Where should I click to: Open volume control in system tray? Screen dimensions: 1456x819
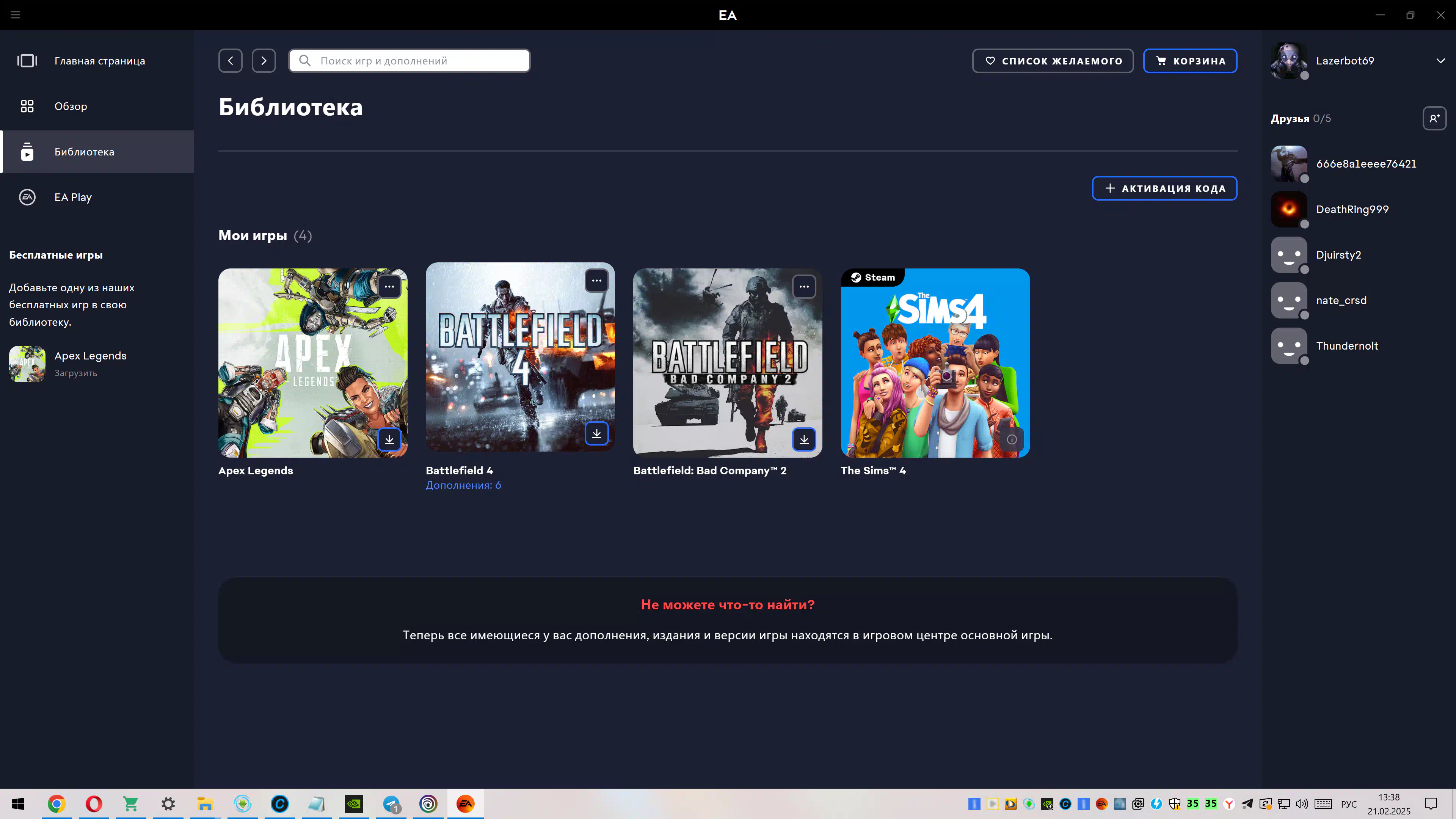click(1302, 804)
